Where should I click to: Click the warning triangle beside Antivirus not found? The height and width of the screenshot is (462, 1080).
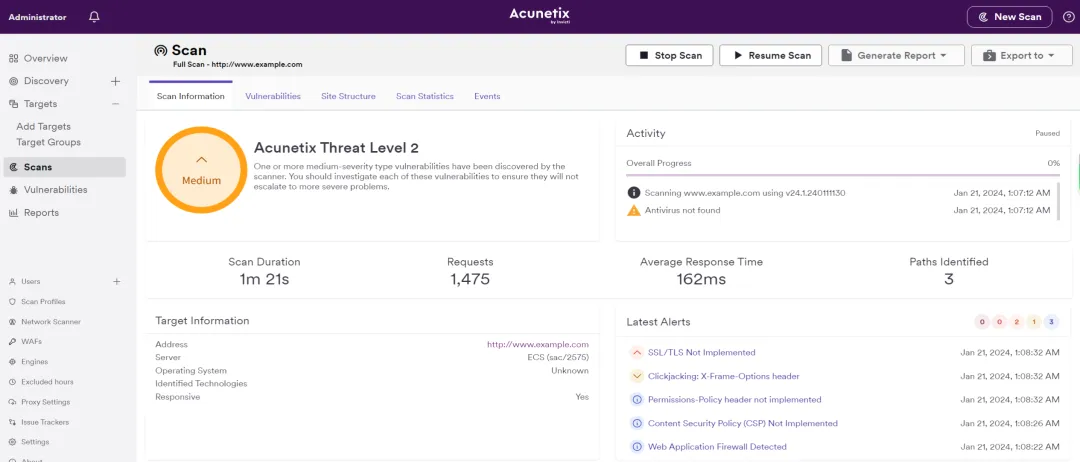[x=634, y=211]
